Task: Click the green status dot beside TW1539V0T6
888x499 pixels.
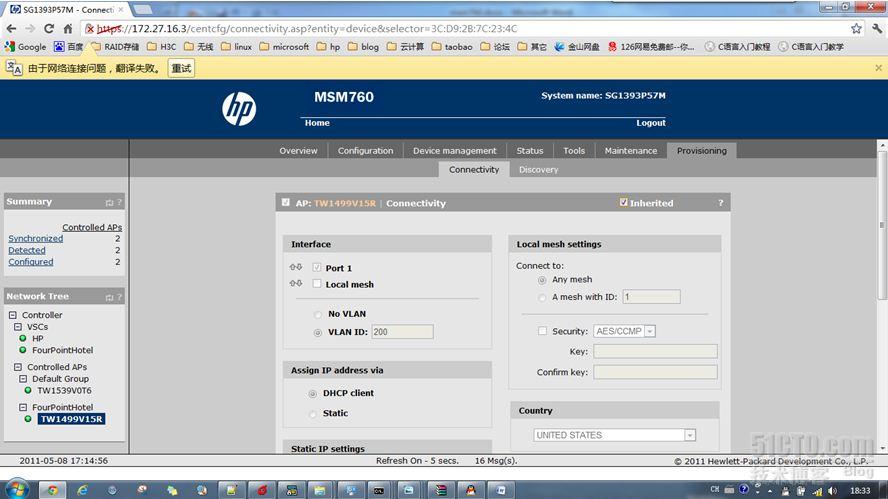Action: (28, 390)
